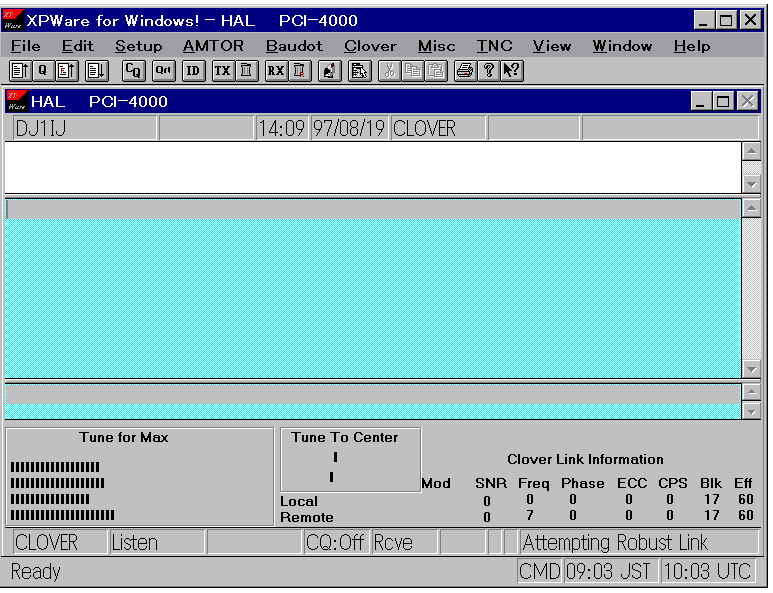Click the list with pointer toolbar icon
The image size is (773, 593).
[360, 71]
